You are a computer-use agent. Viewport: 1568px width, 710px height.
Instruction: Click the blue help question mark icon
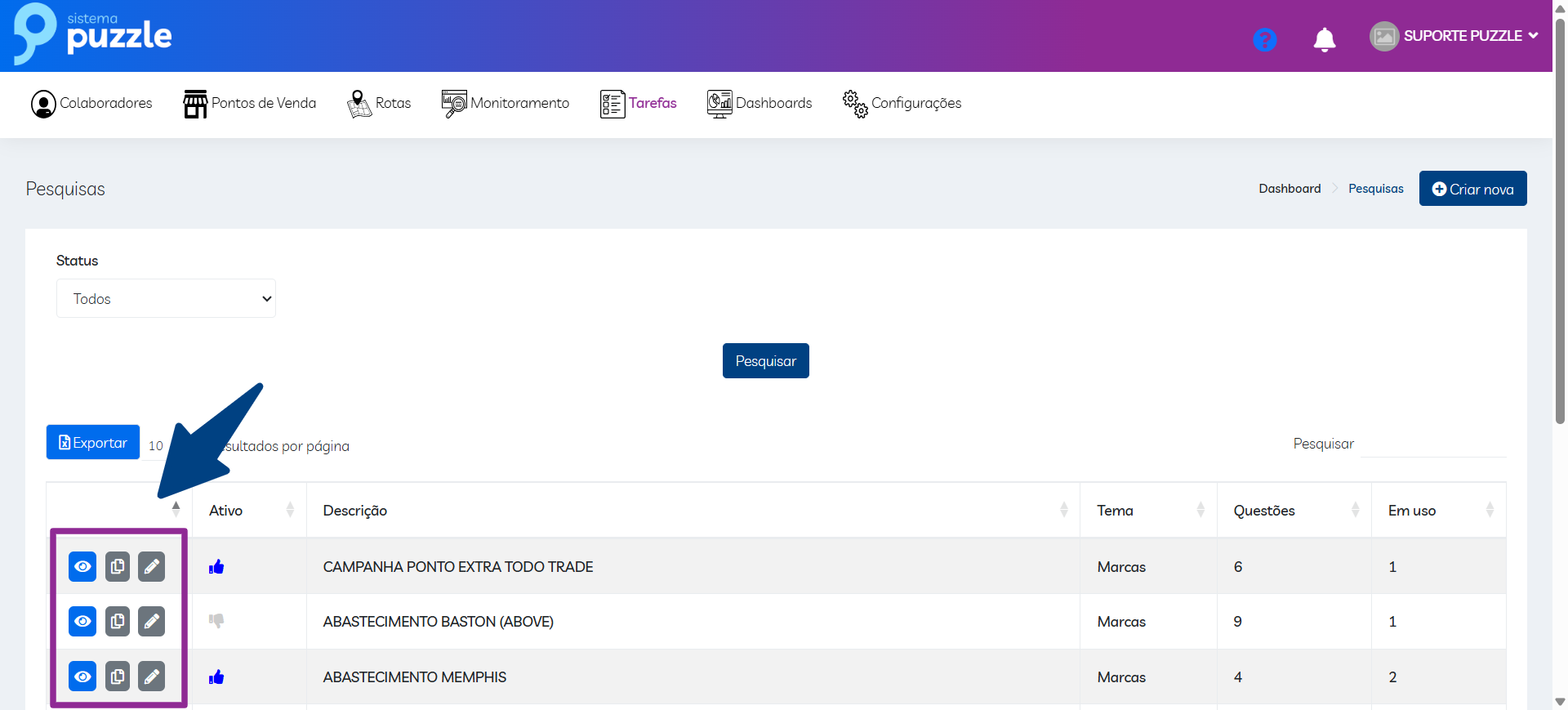[1264, 39]
